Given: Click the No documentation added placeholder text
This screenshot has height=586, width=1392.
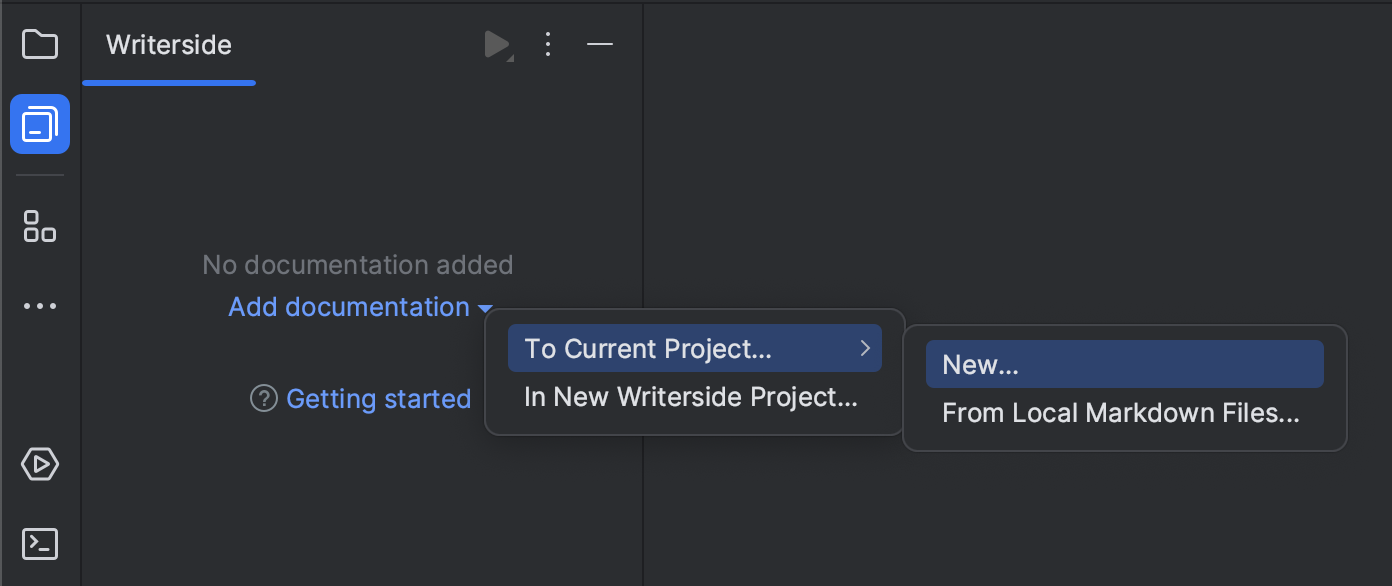Looking at the screenshot, I should point(357,264).
